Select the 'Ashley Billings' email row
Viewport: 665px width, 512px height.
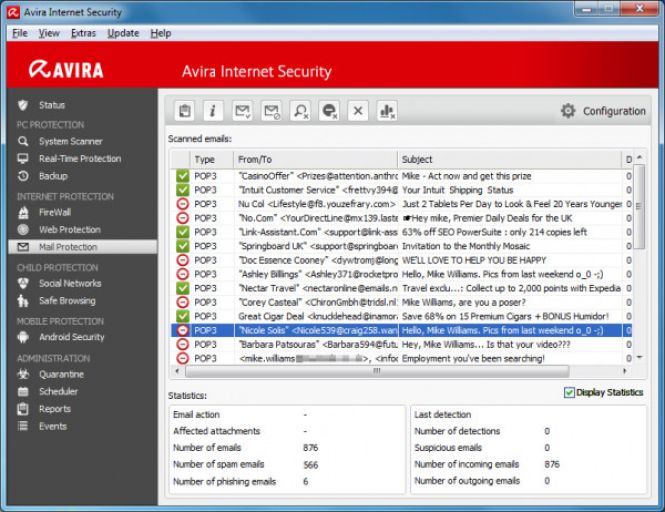401,274
